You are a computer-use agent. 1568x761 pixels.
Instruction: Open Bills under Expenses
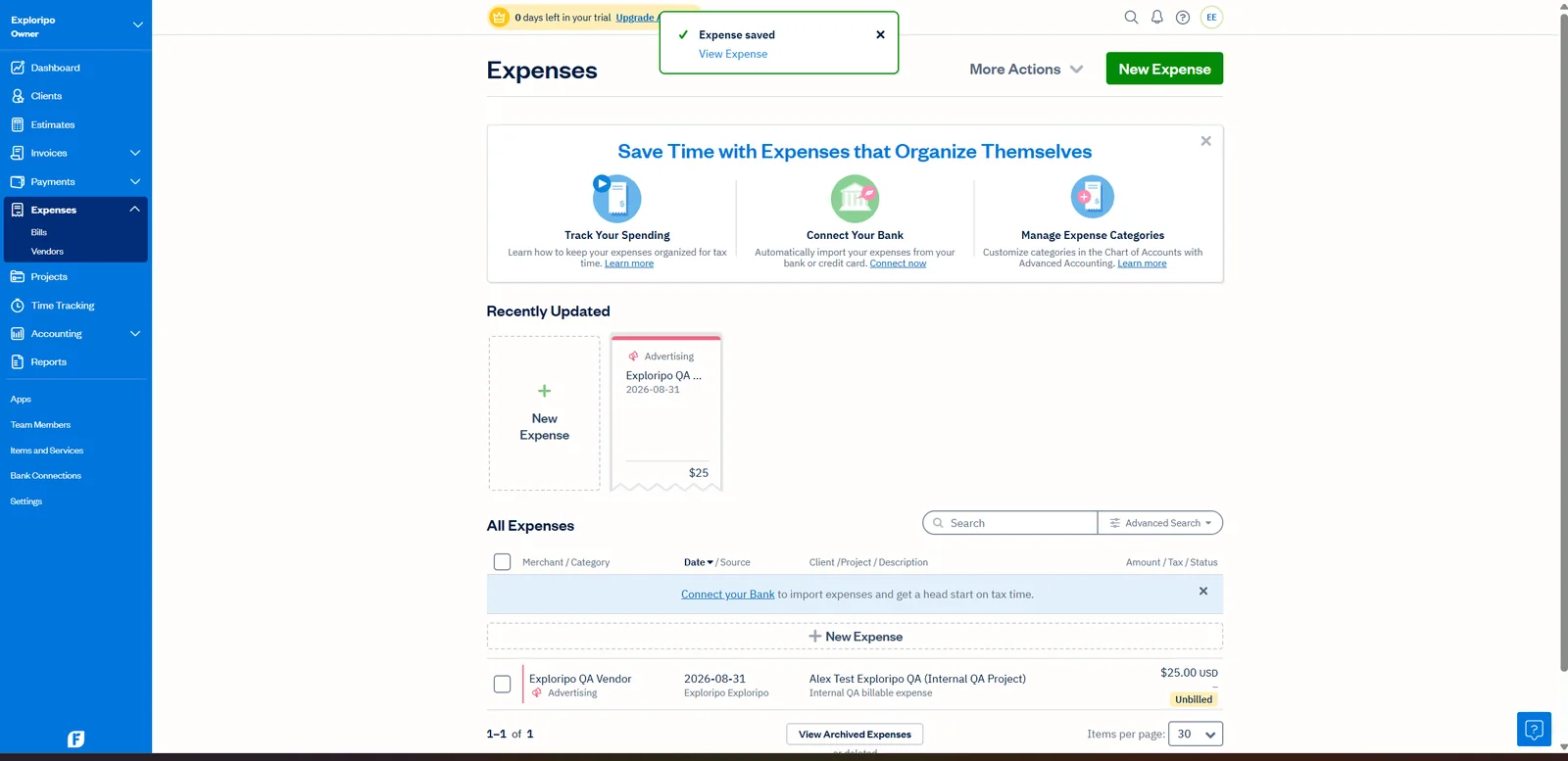(x=39, y=232)
